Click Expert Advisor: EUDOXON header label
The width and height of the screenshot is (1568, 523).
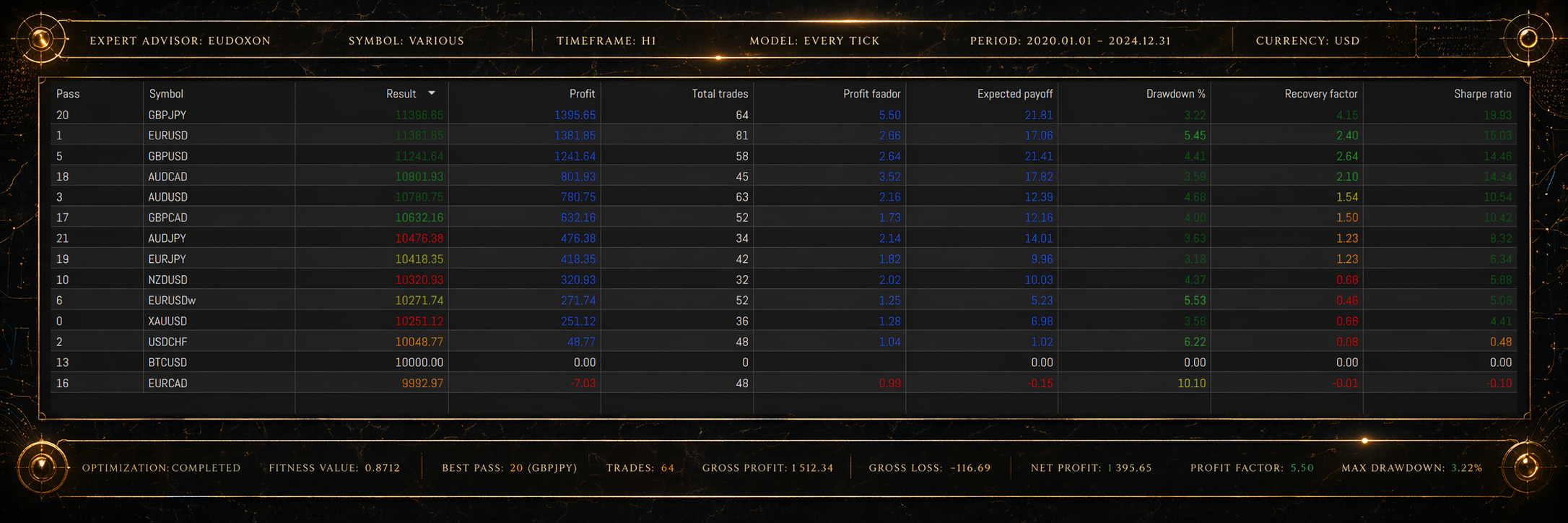180,41
